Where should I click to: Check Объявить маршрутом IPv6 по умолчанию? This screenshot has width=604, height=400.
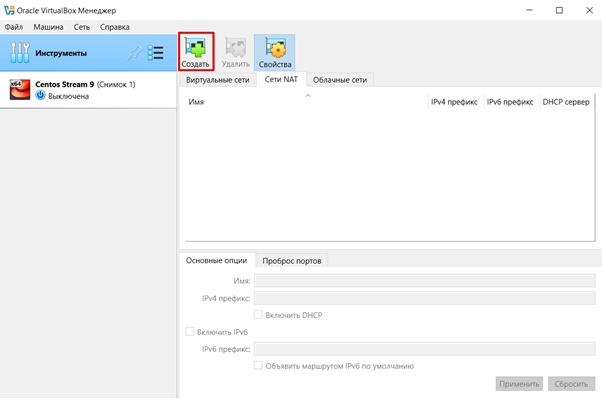point(259,366)
